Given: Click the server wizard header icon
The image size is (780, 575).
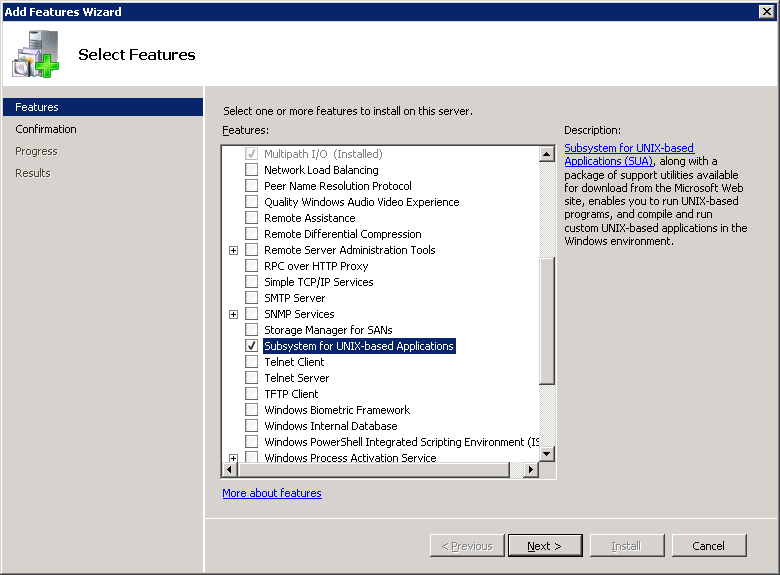Looking at the screenshot, I should [x=36, y=55].
